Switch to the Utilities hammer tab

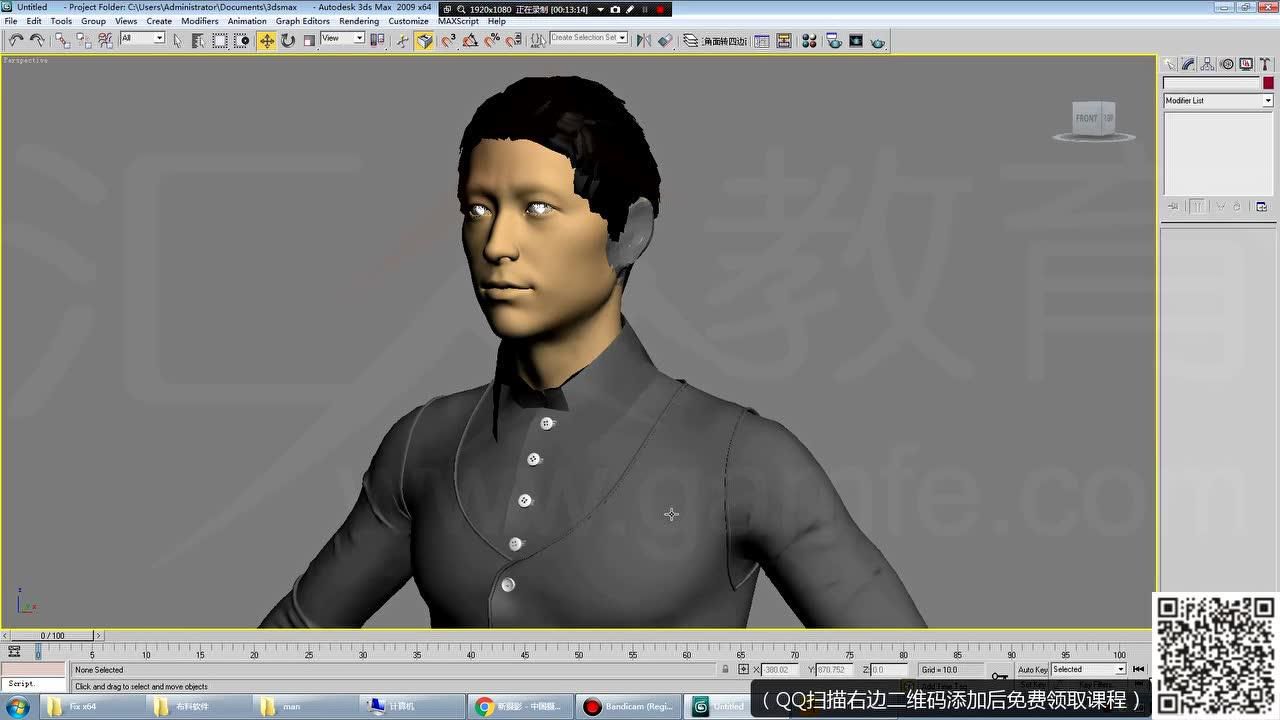[x=1265, y=64]
